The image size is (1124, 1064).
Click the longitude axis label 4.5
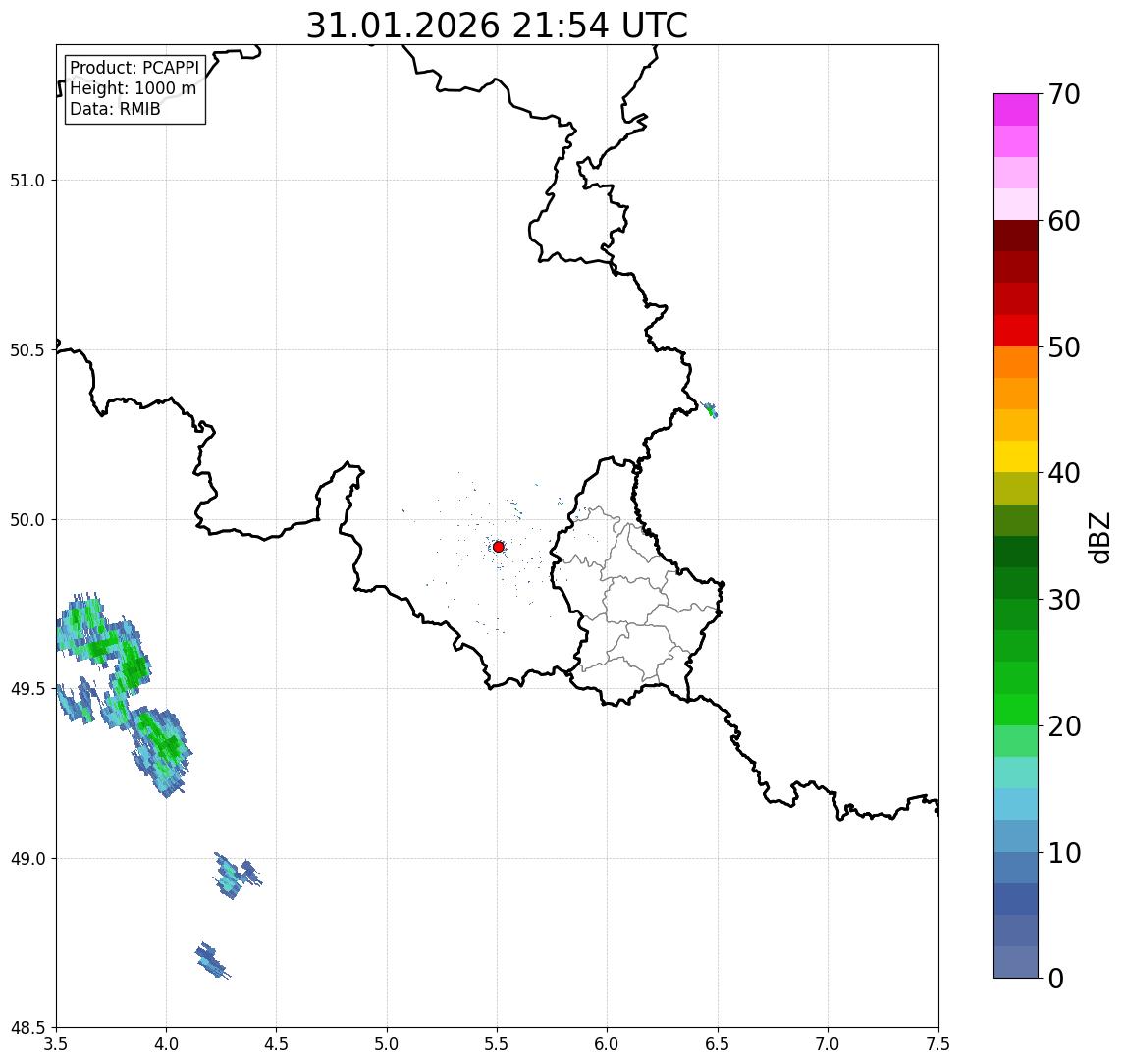click(277, 1044)
